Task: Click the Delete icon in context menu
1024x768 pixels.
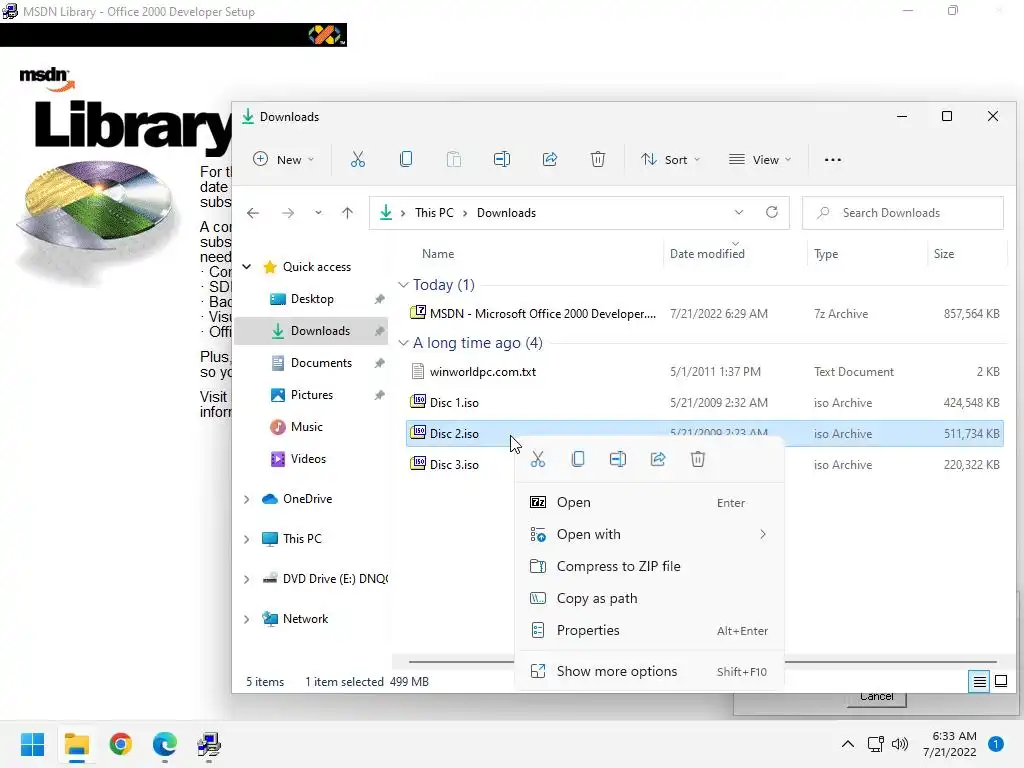Action: (x=697, y=459)
